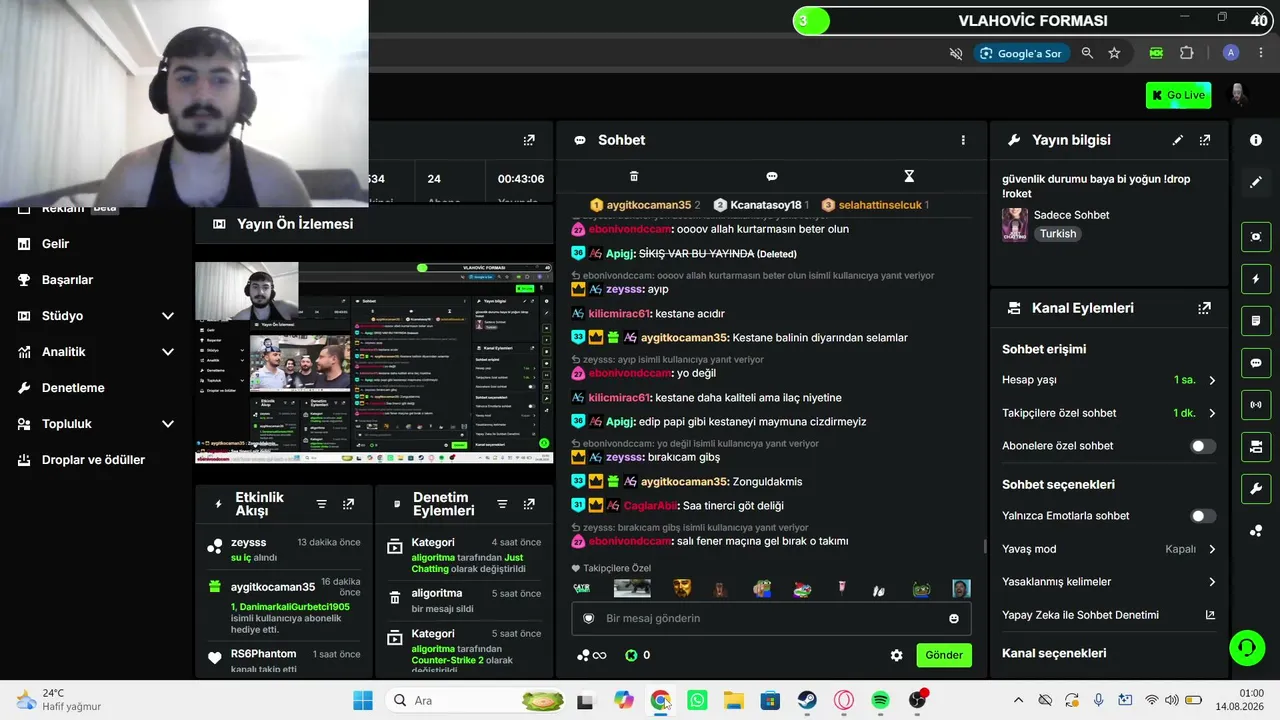
Task: Click the Sadece Sohbet category thumbnail
Action: coord(1014,224)
